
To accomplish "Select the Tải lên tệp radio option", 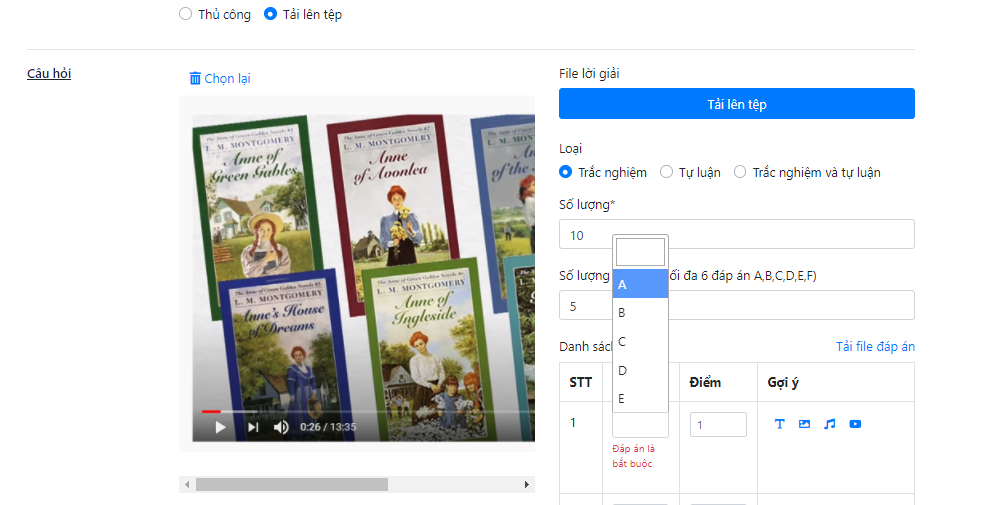I will click(270, 14).
